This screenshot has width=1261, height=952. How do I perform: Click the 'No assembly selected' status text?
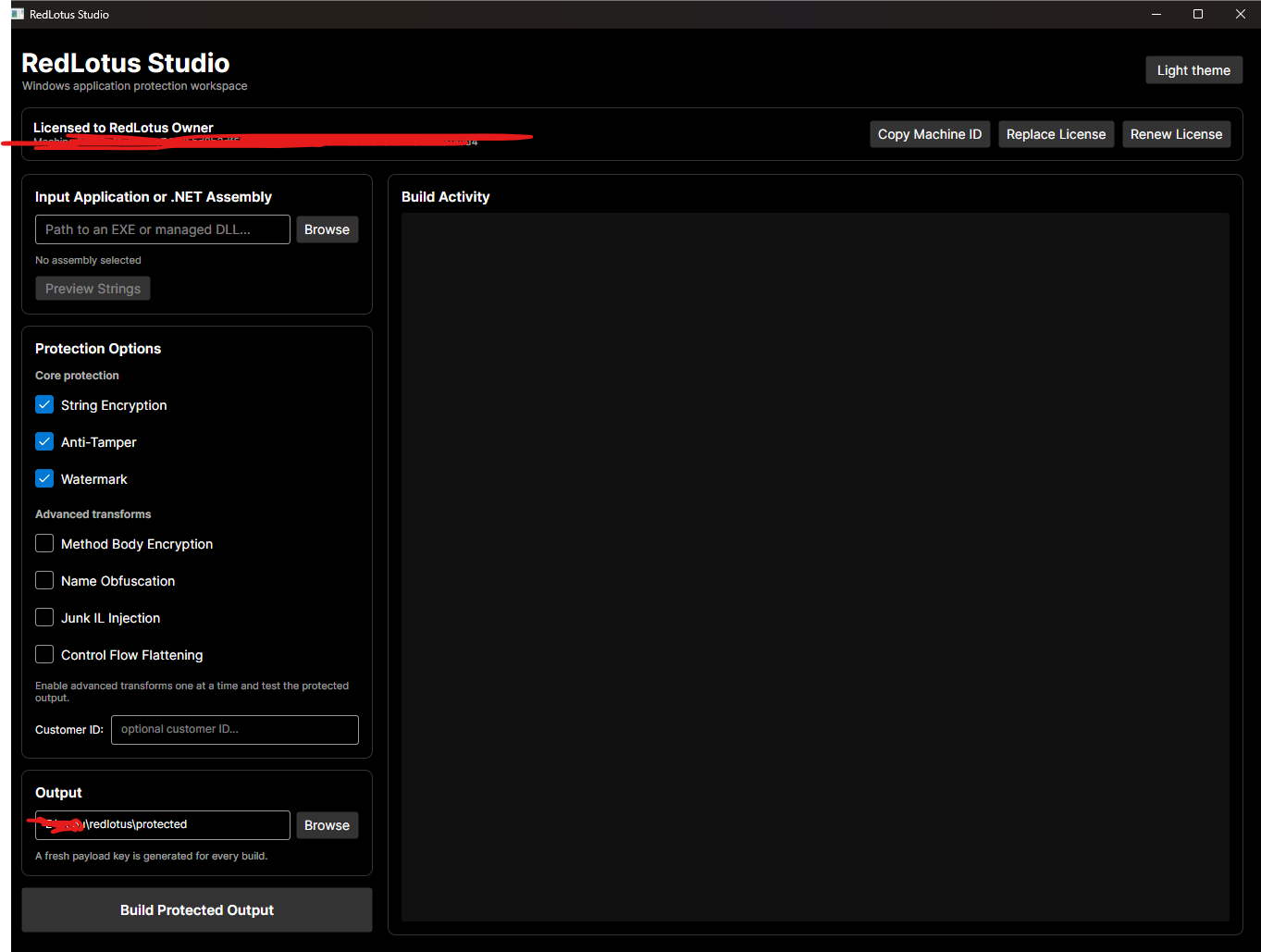[x=88, y=260]
